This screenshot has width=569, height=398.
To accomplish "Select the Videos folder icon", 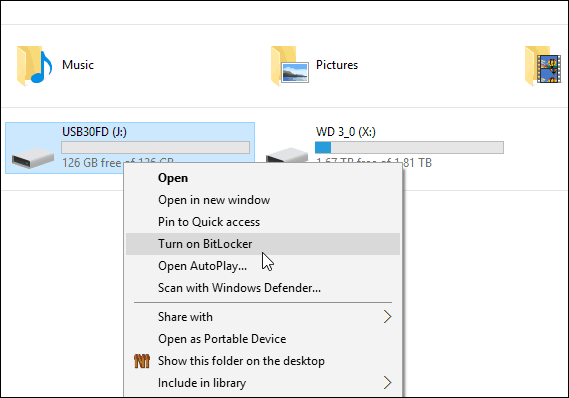I will 543,66.
